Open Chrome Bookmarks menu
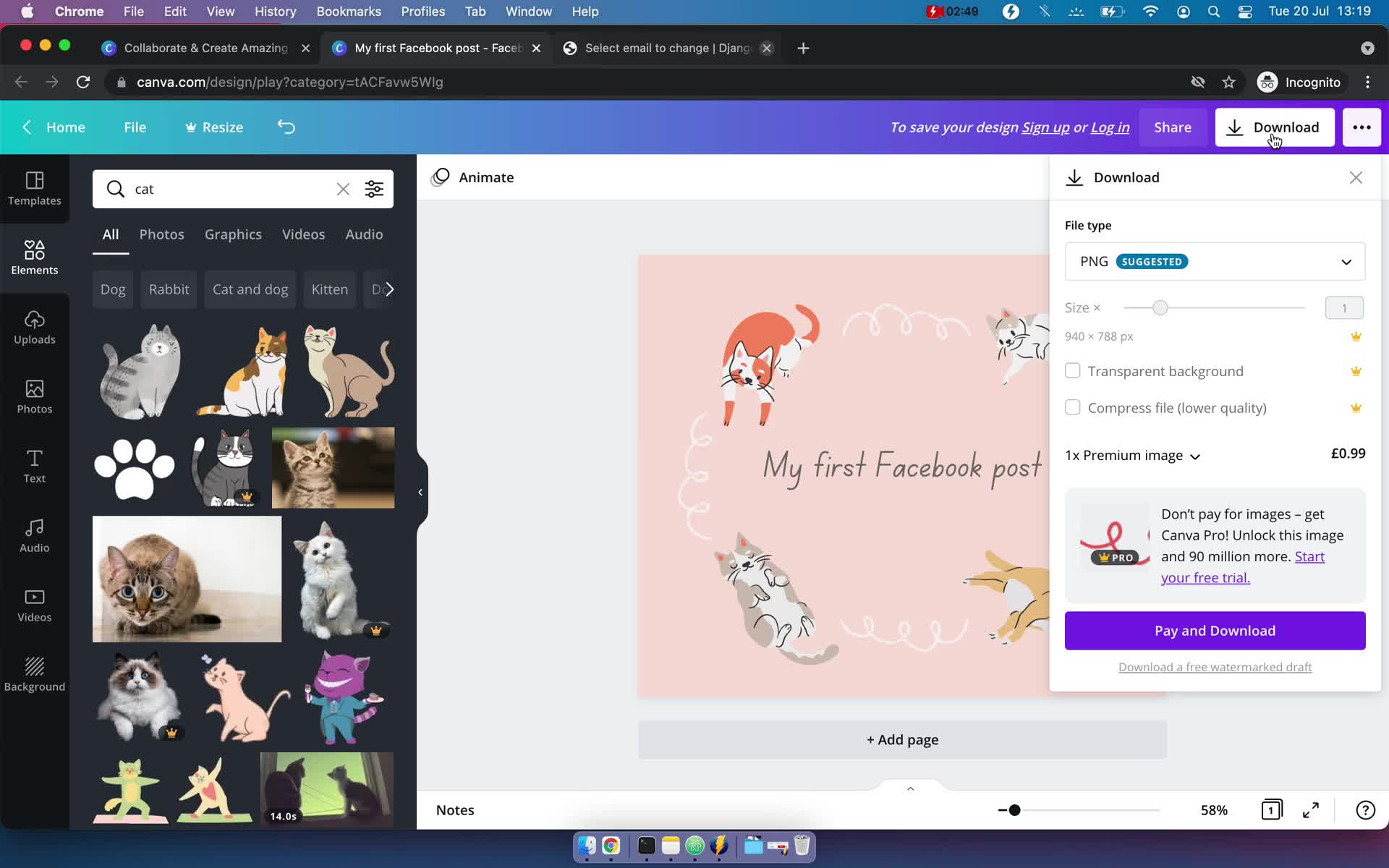The height and width of the screenshot is (868, 1389). click(x=349, y=12)
